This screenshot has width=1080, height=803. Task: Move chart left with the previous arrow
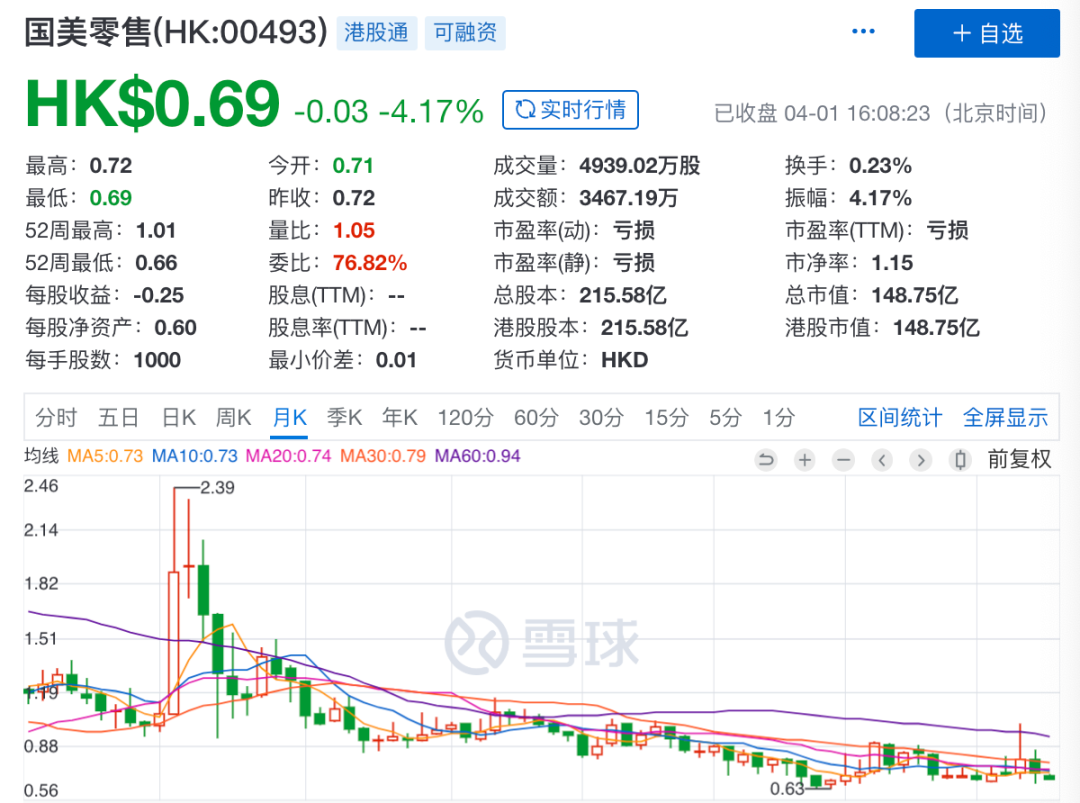(x=882, y=459)
